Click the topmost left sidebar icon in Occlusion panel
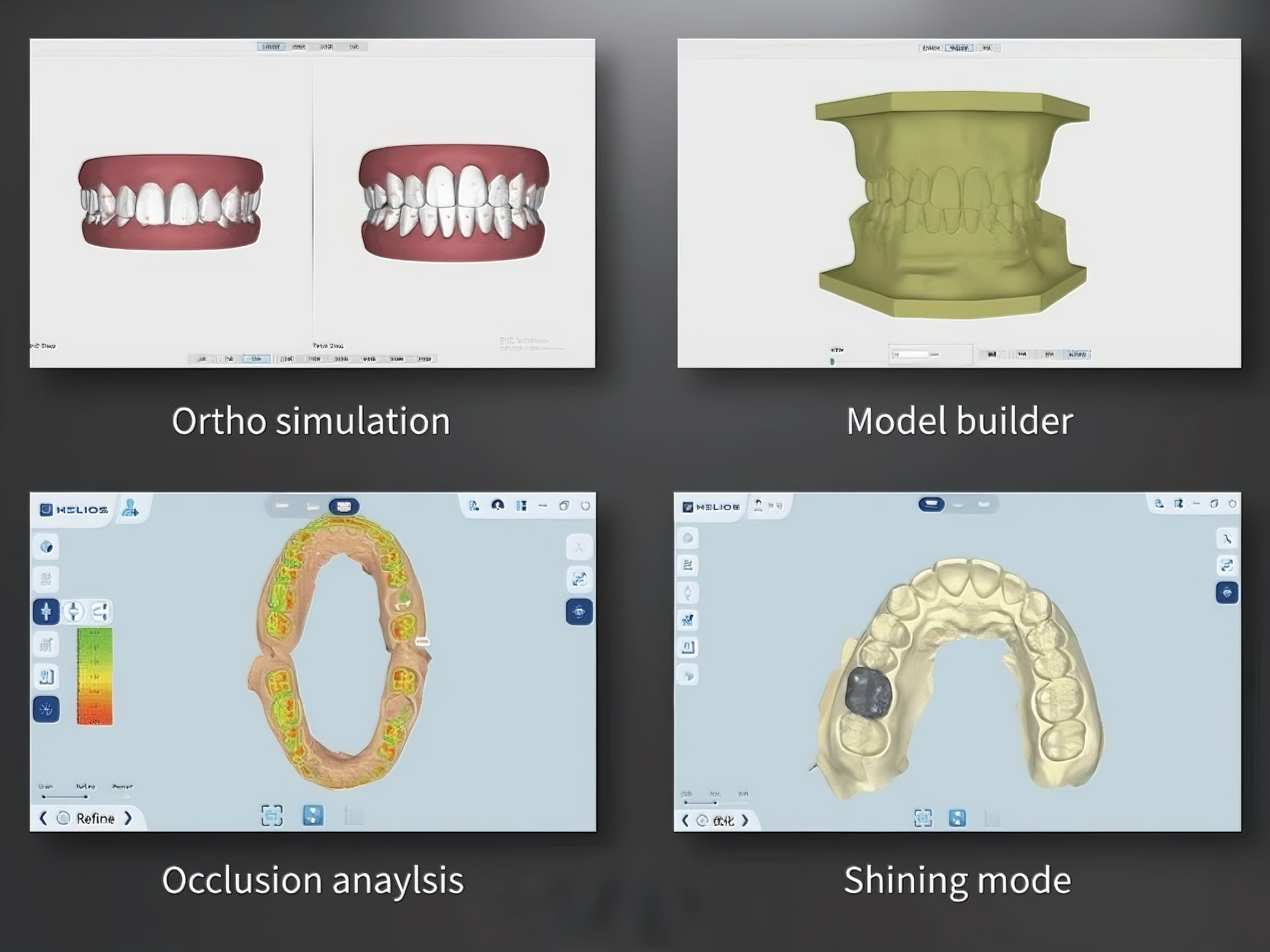This screenshot has width=1270, height=952. [x=47, y=547]
